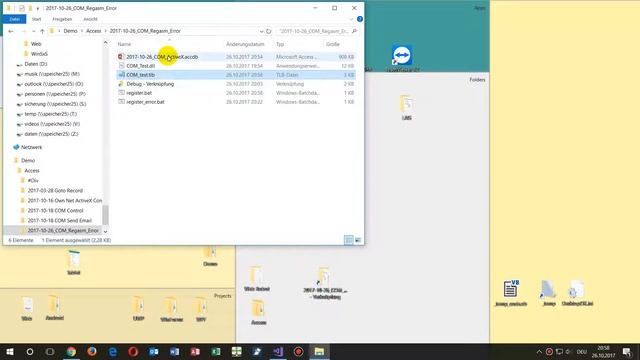This screenshot has width=640, height=360.
Task: Click the Explorer forward arrow
Action: 24,31
